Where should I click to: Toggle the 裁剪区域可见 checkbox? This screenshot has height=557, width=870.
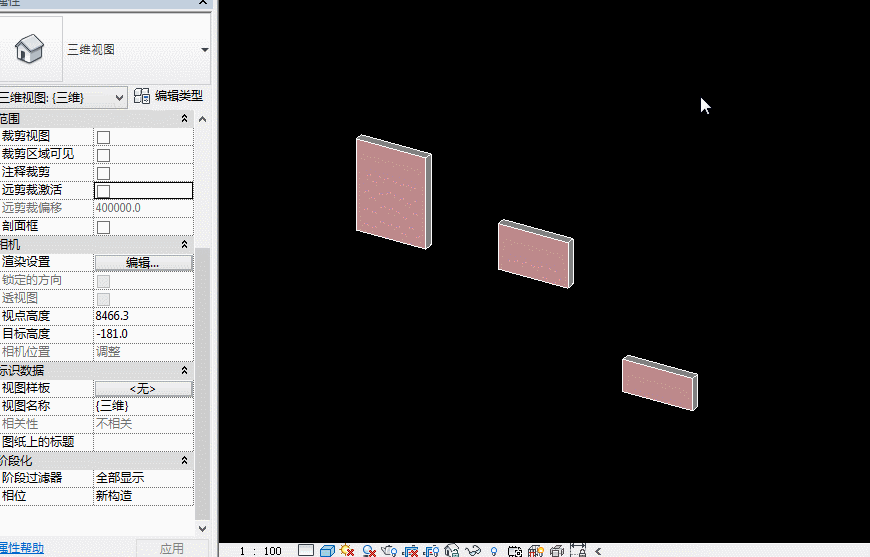103,155
